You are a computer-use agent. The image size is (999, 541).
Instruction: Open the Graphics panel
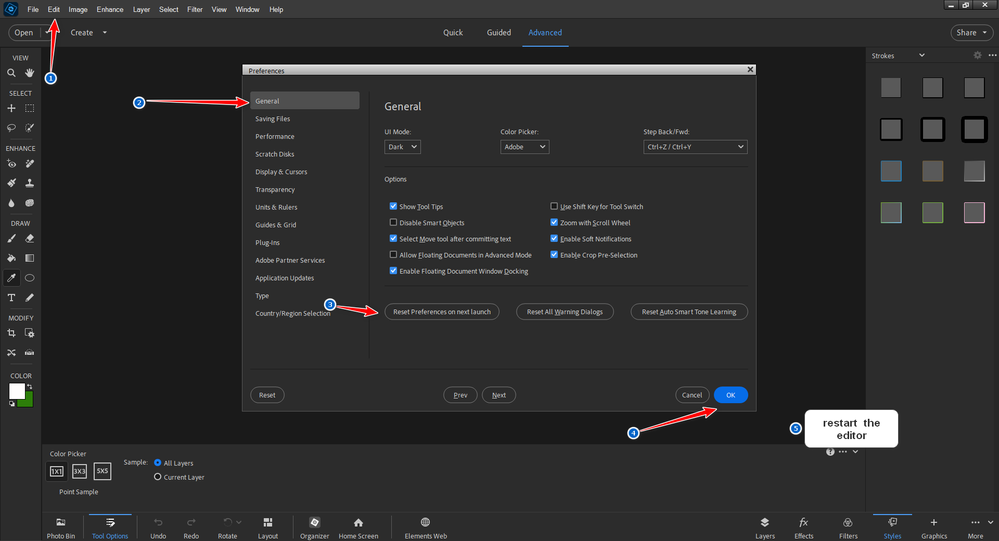pos(934,528)
